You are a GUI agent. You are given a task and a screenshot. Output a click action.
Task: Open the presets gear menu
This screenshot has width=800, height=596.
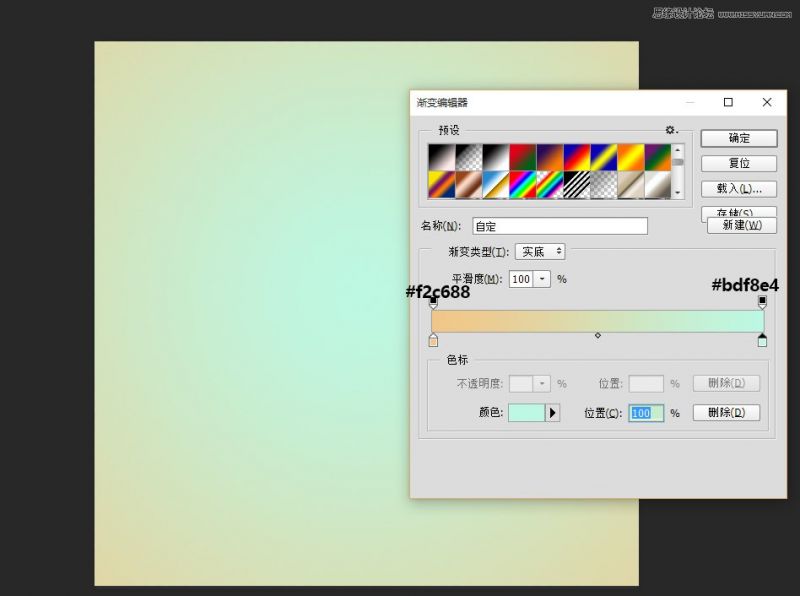click(671, 130)
